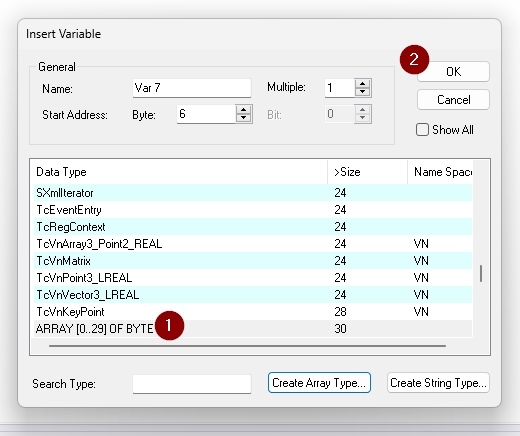Viewport: 520px width, 436px height.
Task: Click the horizontal scrollbar of the data type list
Action: pyautogui.click(x=247, y=346)
